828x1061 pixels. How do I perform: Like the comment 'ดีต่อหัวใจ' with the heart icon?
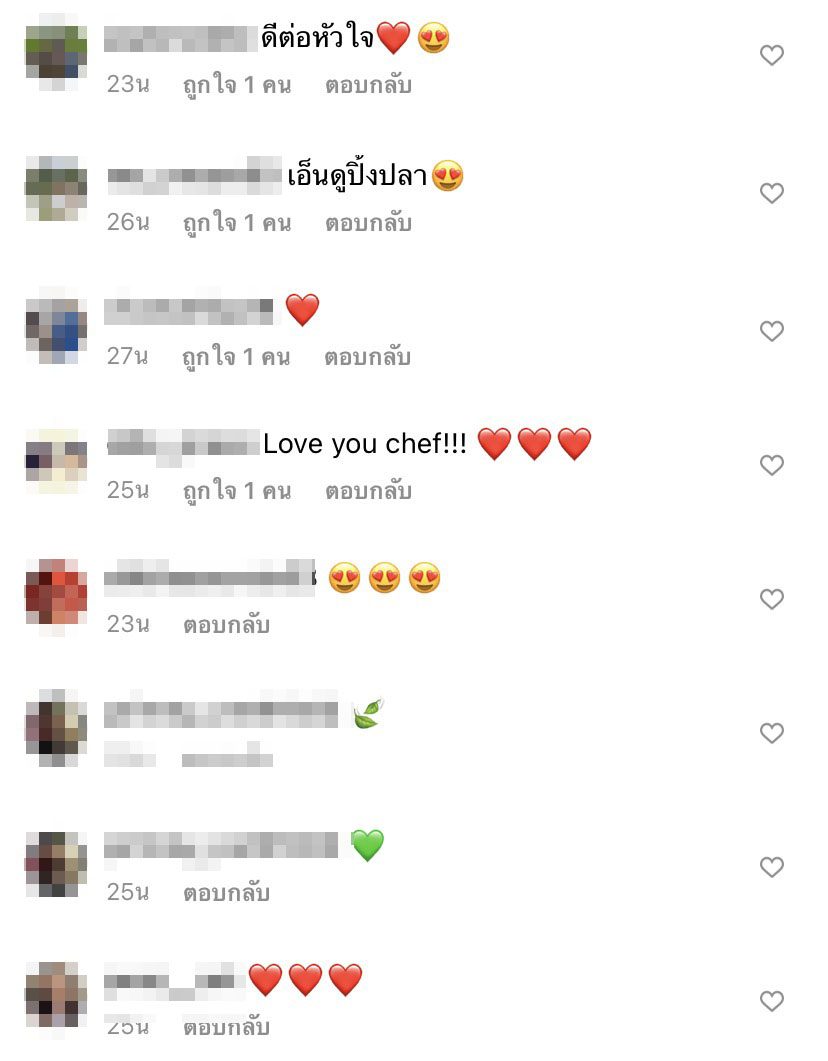tap(771, 55)
